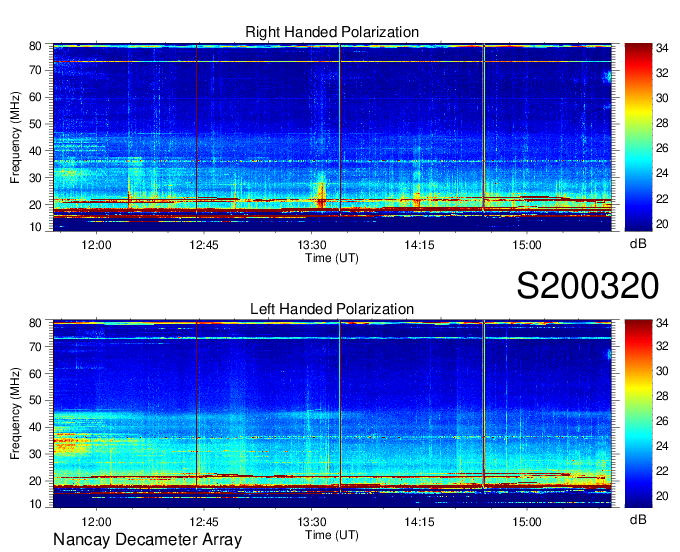This screenshot has width=680, height=552.
Task: Click "Time (UT)" under the Left Handed plot
Action: coord(332,535)
